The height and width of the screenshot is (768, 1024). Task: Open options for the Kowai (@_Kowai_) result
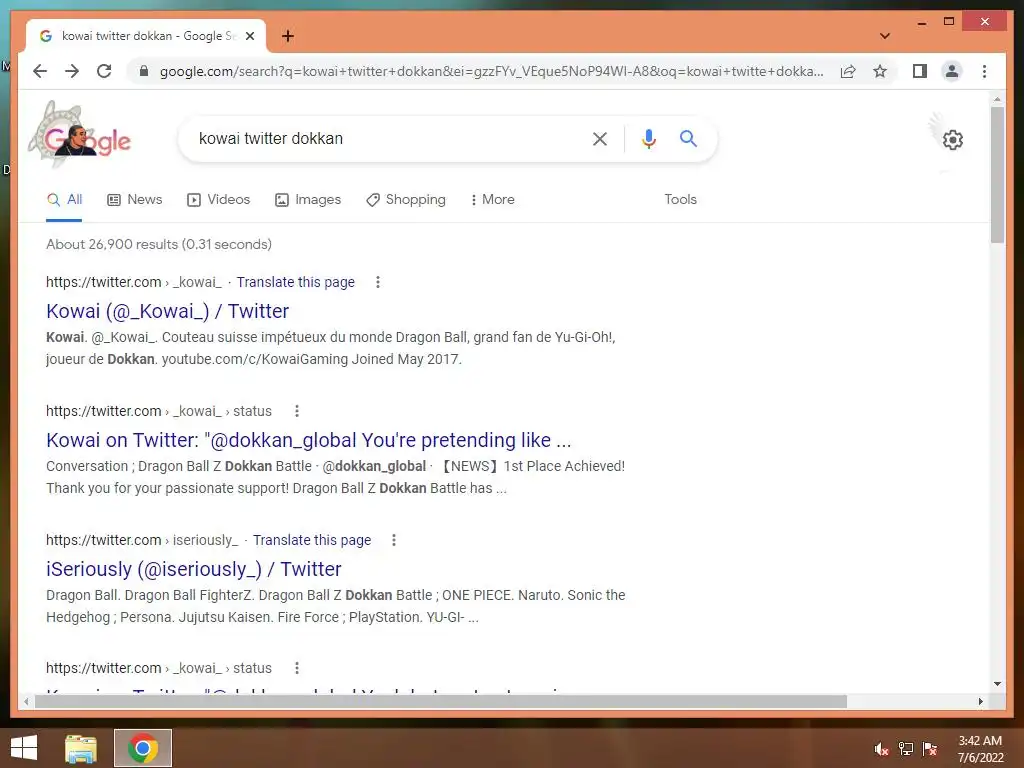[377, 282]
